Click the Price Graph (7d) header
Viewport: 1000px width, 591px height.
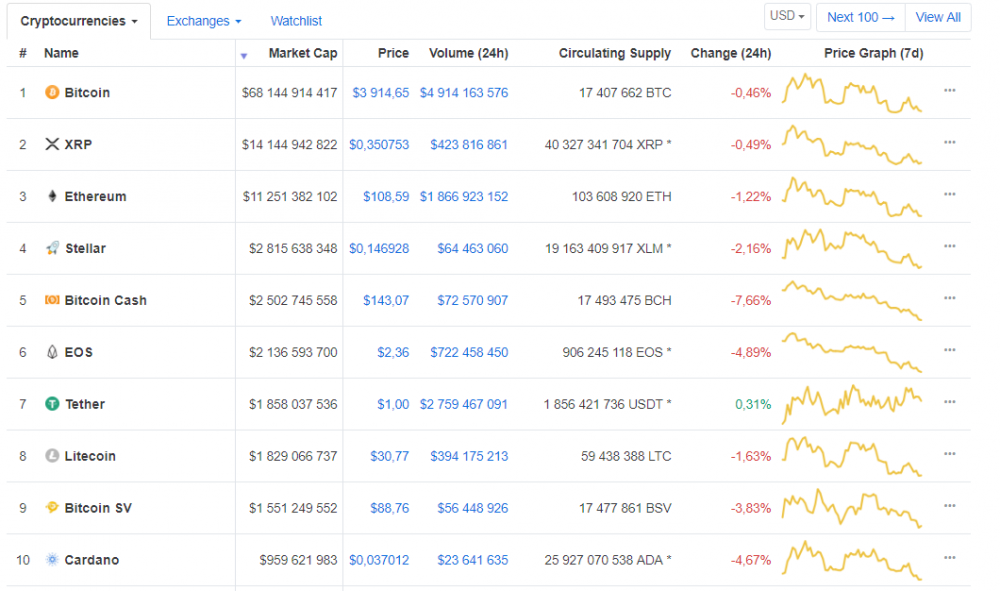click(874, 53)
